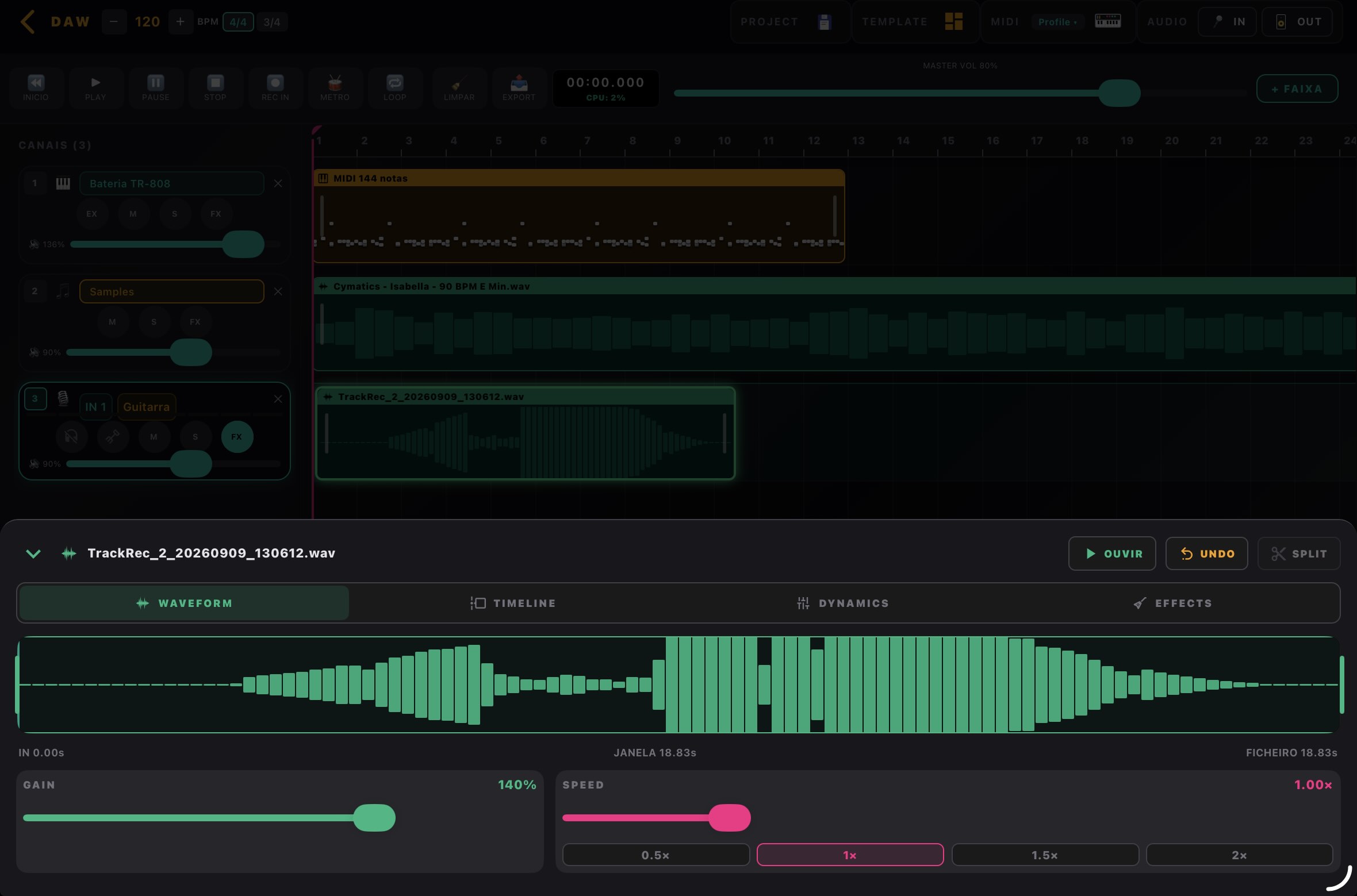This screenshot has width=1357, height=896.
Task: Click the music note icon on track 2
Action: pyautogui.click(x=63, y=291)
